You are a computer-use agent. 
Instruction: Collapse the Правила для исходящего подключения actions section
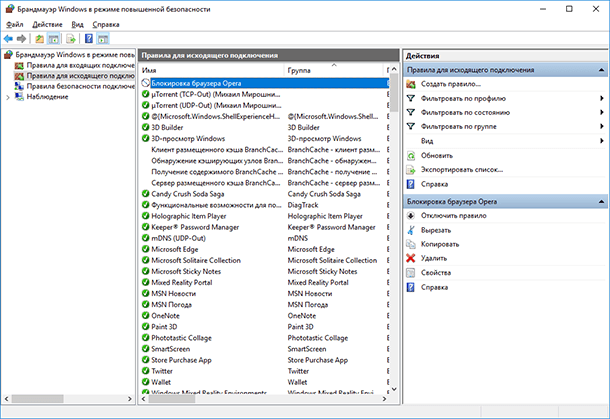[x=601, y=70]
